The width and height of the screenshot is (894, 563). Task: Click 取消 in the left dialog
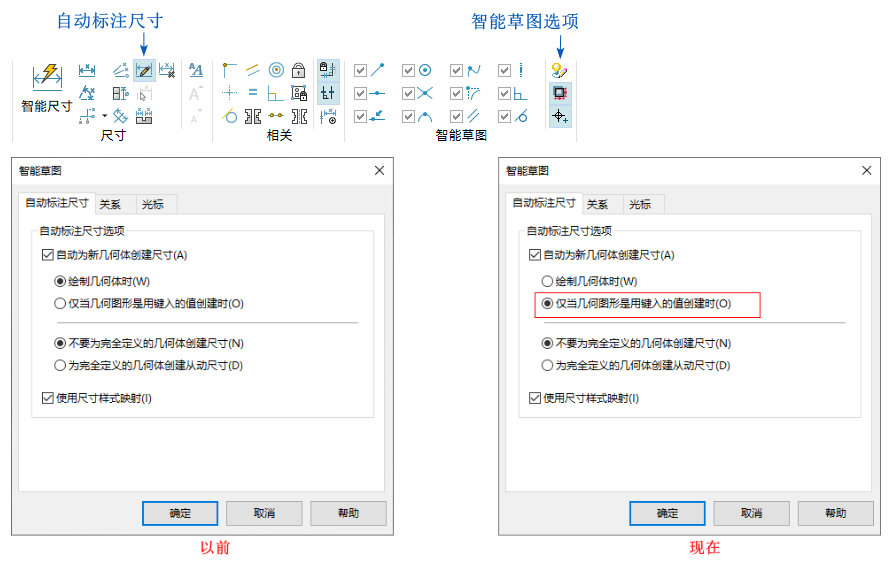(264, 513)
